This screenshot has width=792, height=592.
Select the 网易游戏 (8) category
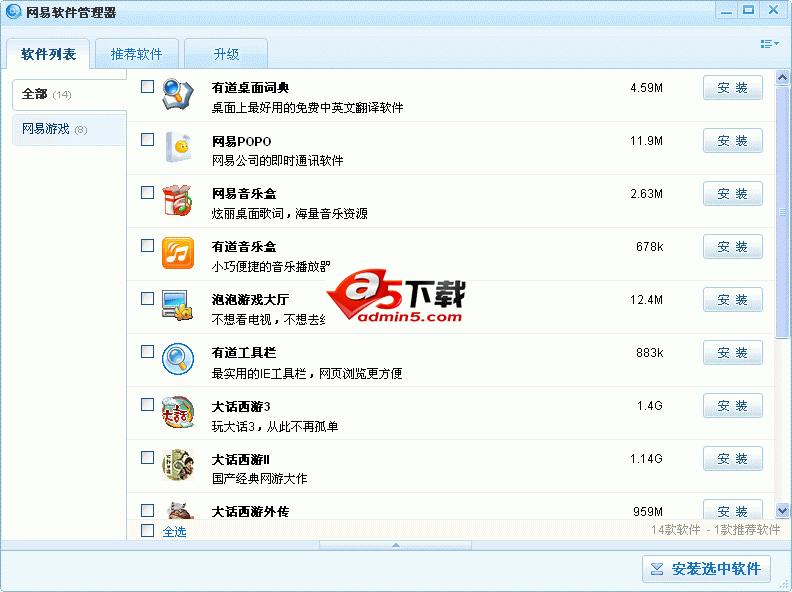click(x=69, y=130)
